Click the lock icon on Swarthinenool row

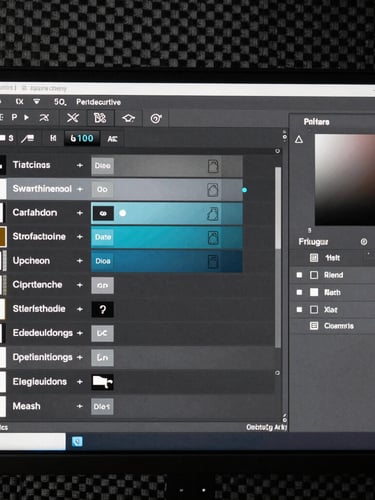coord(213,190)
